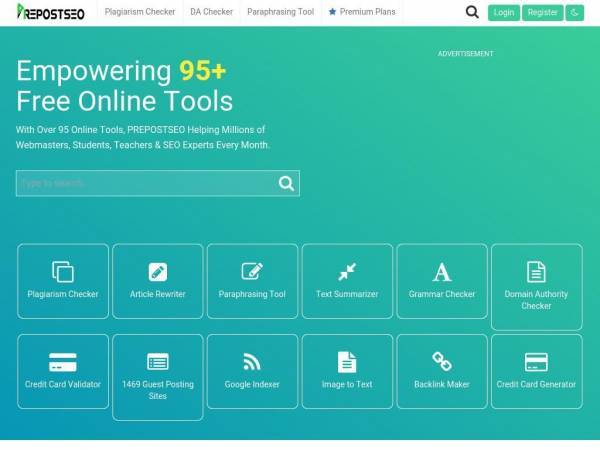Screen dimensions: 600x450
Task: Open the DA Checker navigation item
Action: pos(212,12)
